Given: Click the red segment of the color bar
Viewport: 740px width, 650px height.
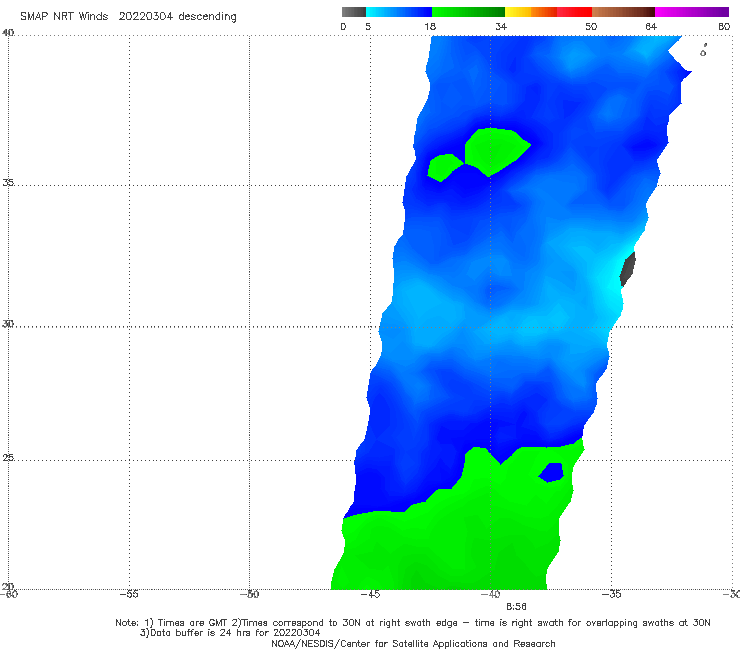Looking at the screenshot, I should point(574,12).
